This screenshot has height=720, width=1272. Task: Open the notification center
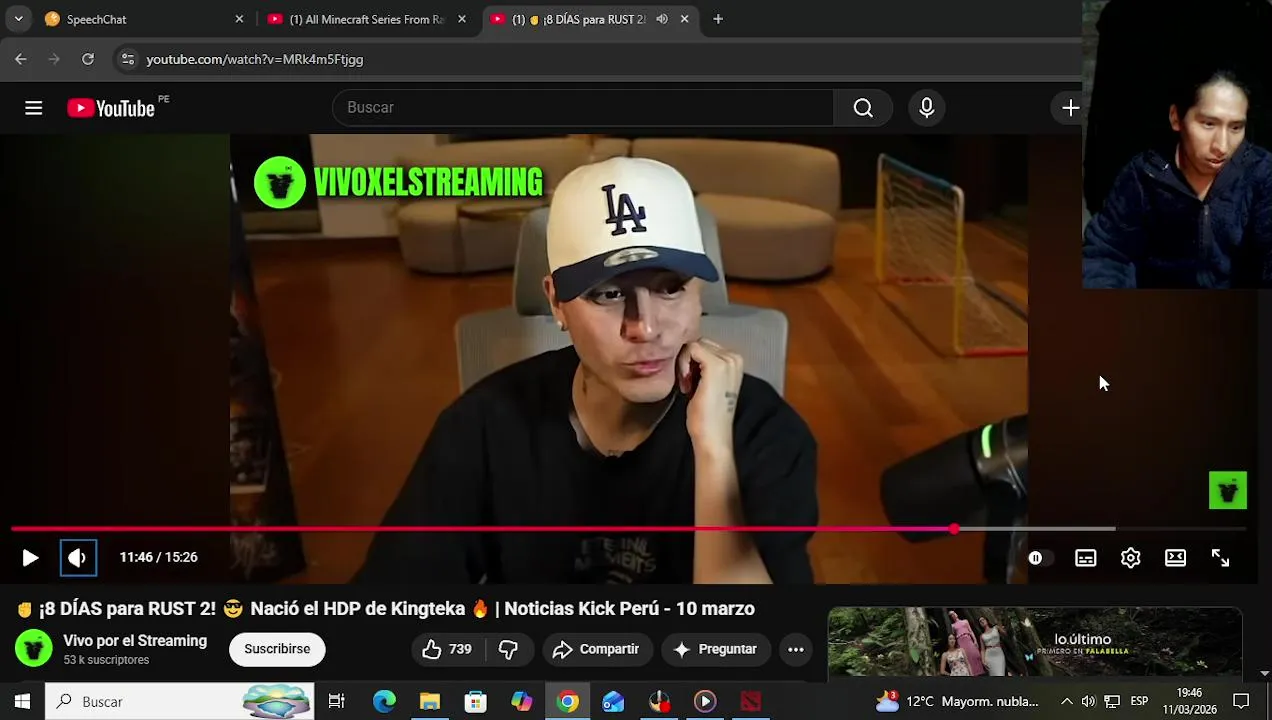[x=1241, y=701]
